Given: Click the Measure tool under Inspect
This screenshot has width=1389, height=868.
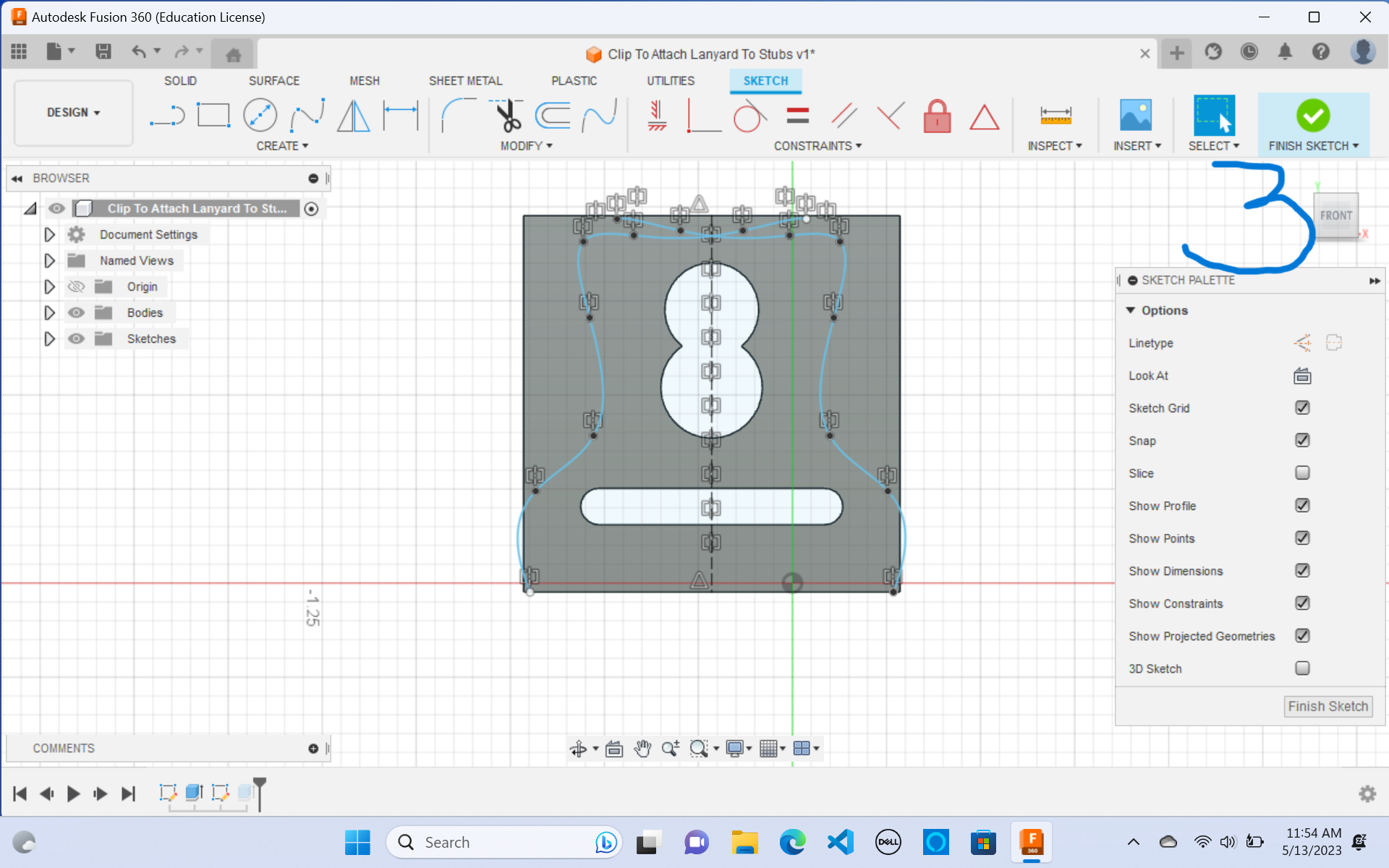Looking at the screenshot, I should click(1056, 116).
